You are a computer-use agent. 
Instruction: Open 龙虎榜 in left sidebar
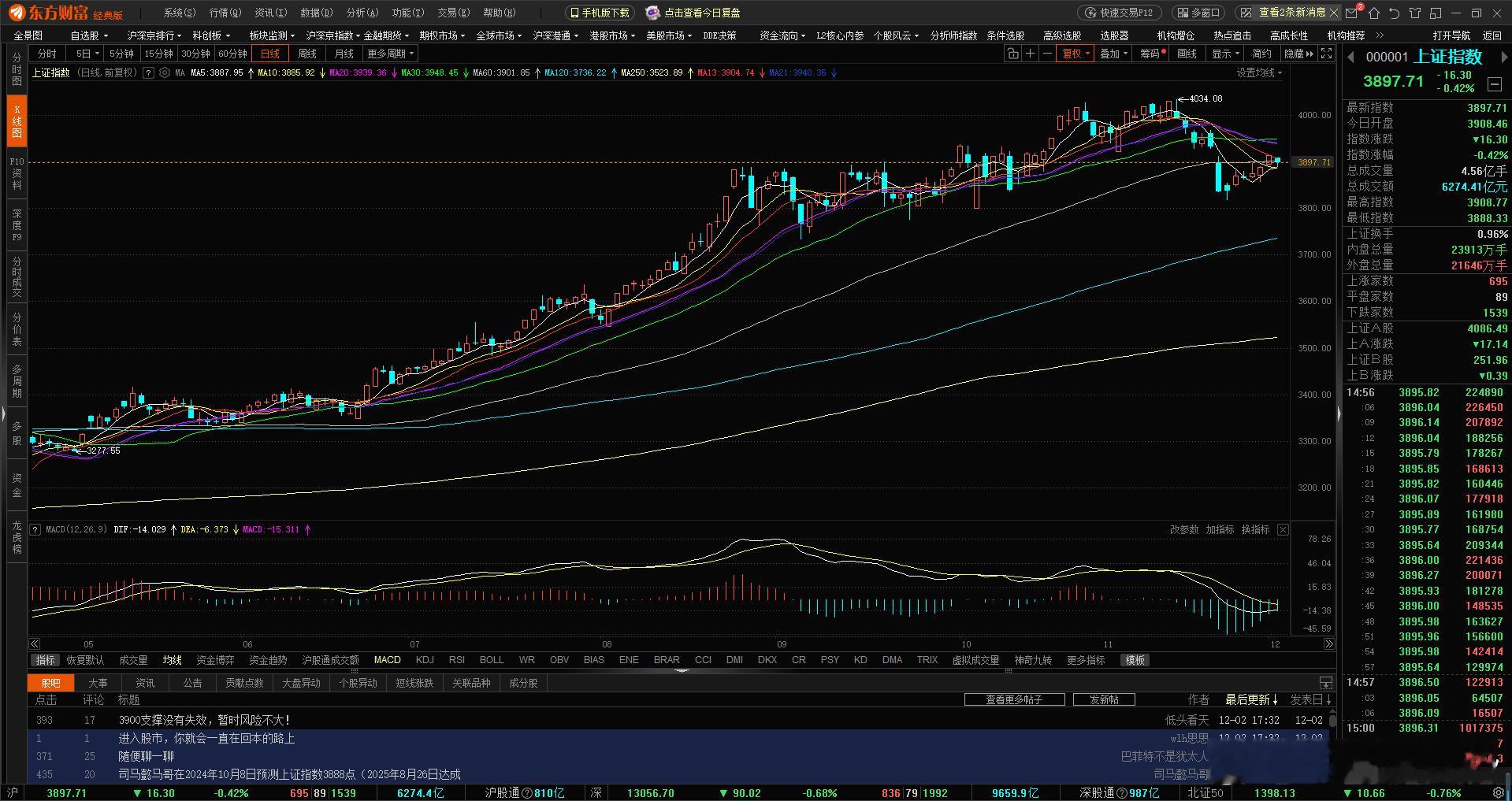pos(17,537)
